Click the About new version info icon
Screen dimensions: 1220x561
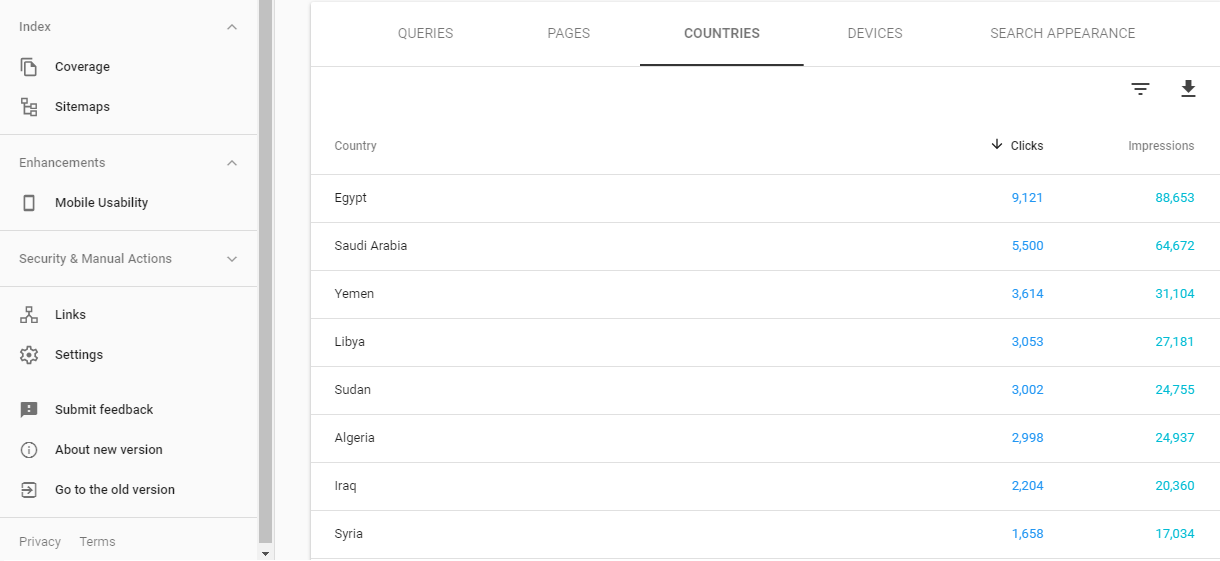[x=29, y=450]
